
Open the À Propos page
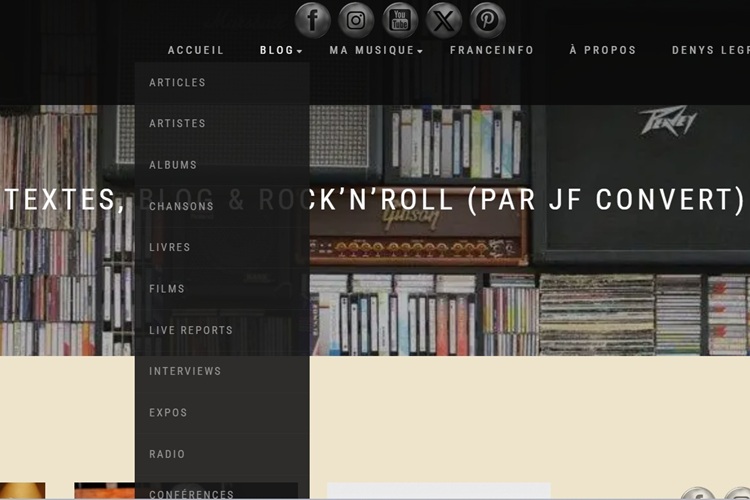[603, 50]
